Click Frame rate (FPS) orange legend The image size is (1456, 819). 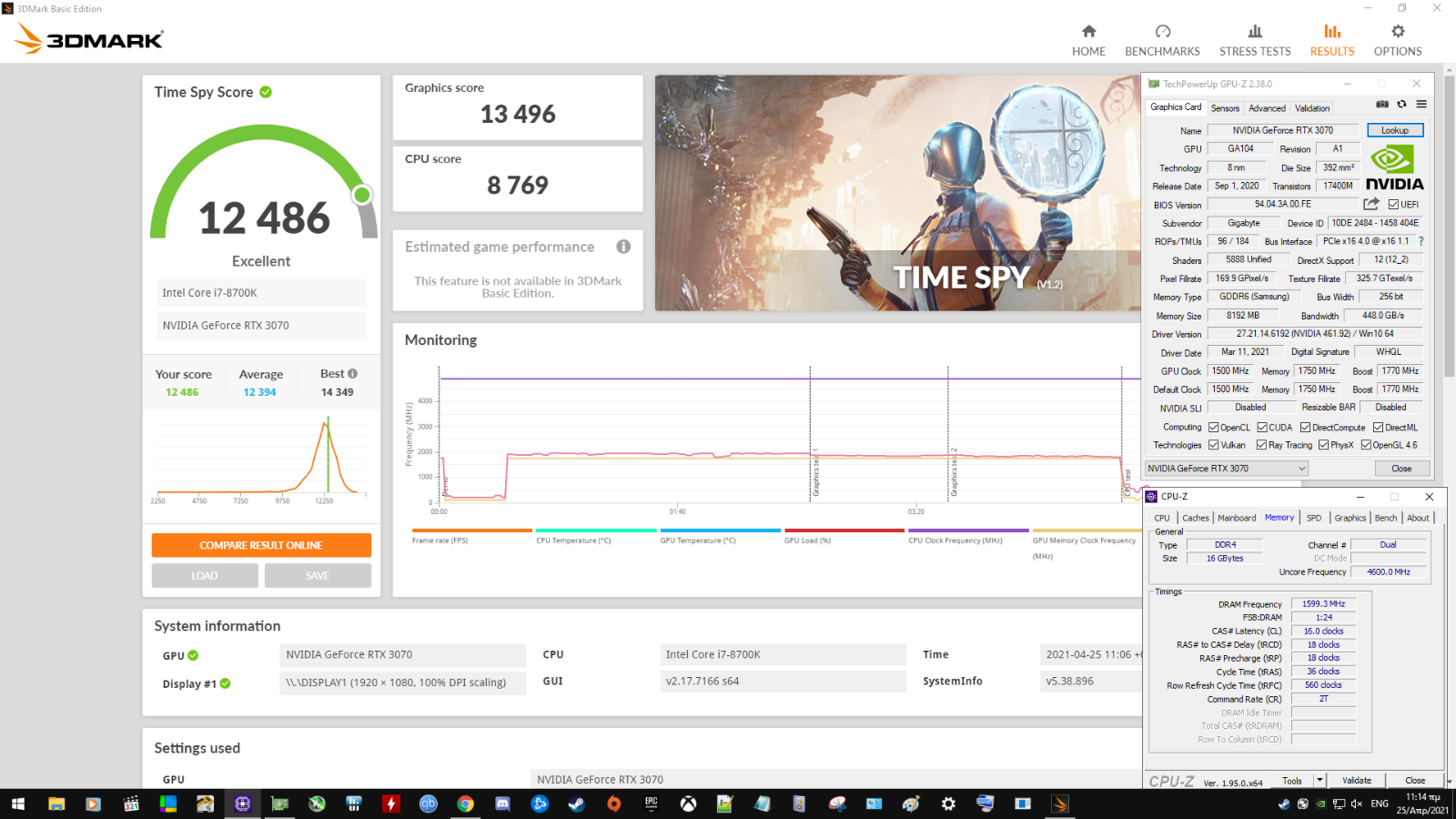pos(471,537)
